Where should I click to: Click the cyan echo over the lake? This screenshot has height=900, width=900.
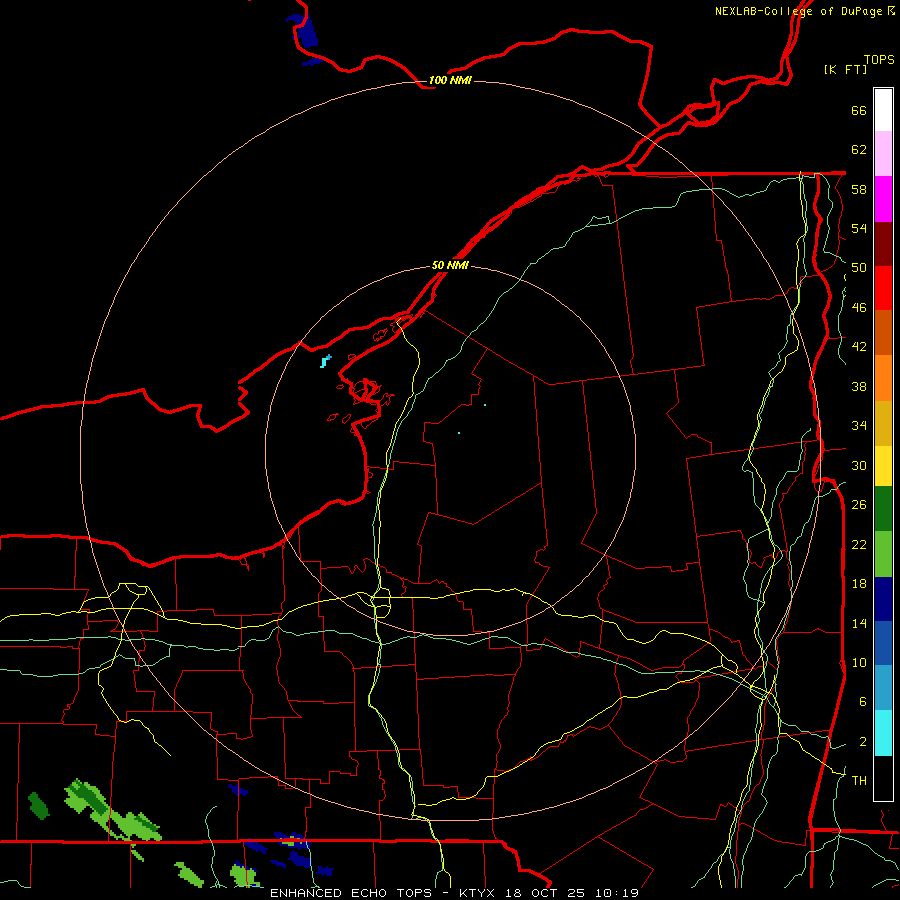tap(326, 361)
